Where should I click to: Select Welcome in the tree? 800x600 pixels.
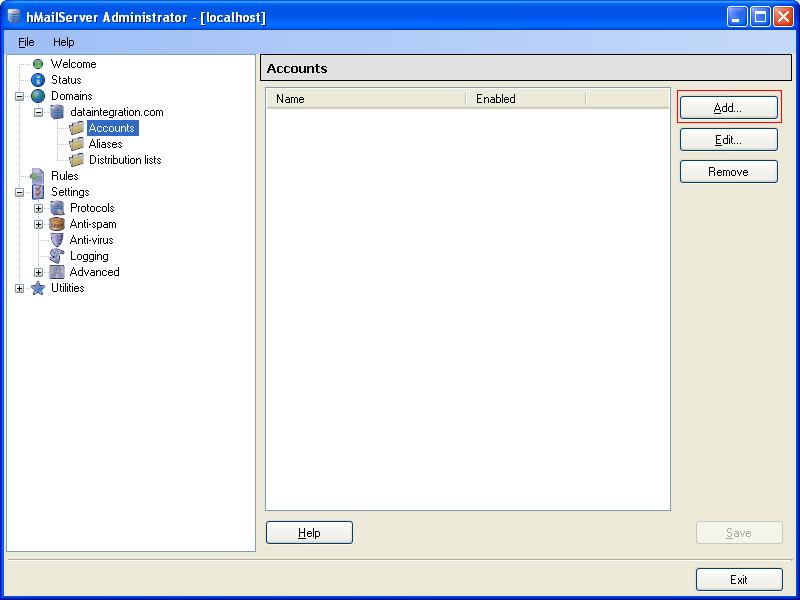tap(73, 64)
